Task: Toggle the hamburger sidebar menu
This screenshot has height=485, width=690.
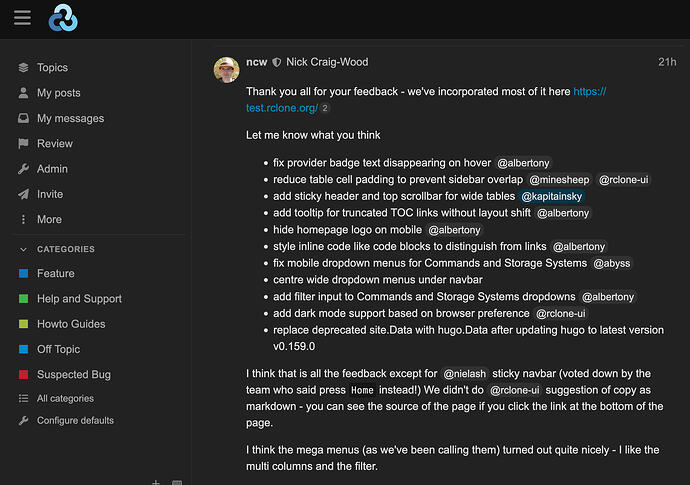Action: tap(22, 18)
